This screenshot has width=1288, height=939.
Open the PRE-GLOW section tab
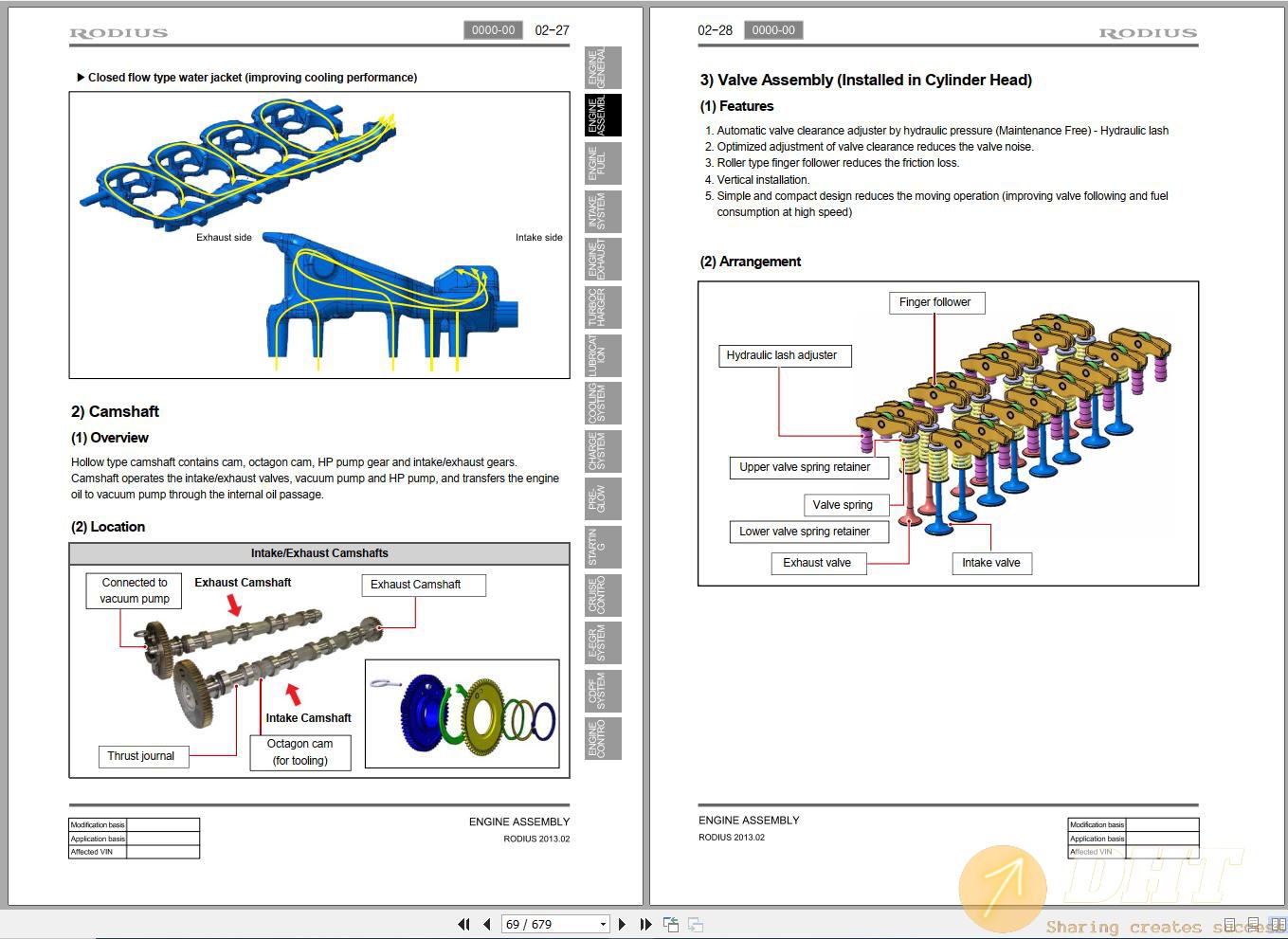click(603, 498)
